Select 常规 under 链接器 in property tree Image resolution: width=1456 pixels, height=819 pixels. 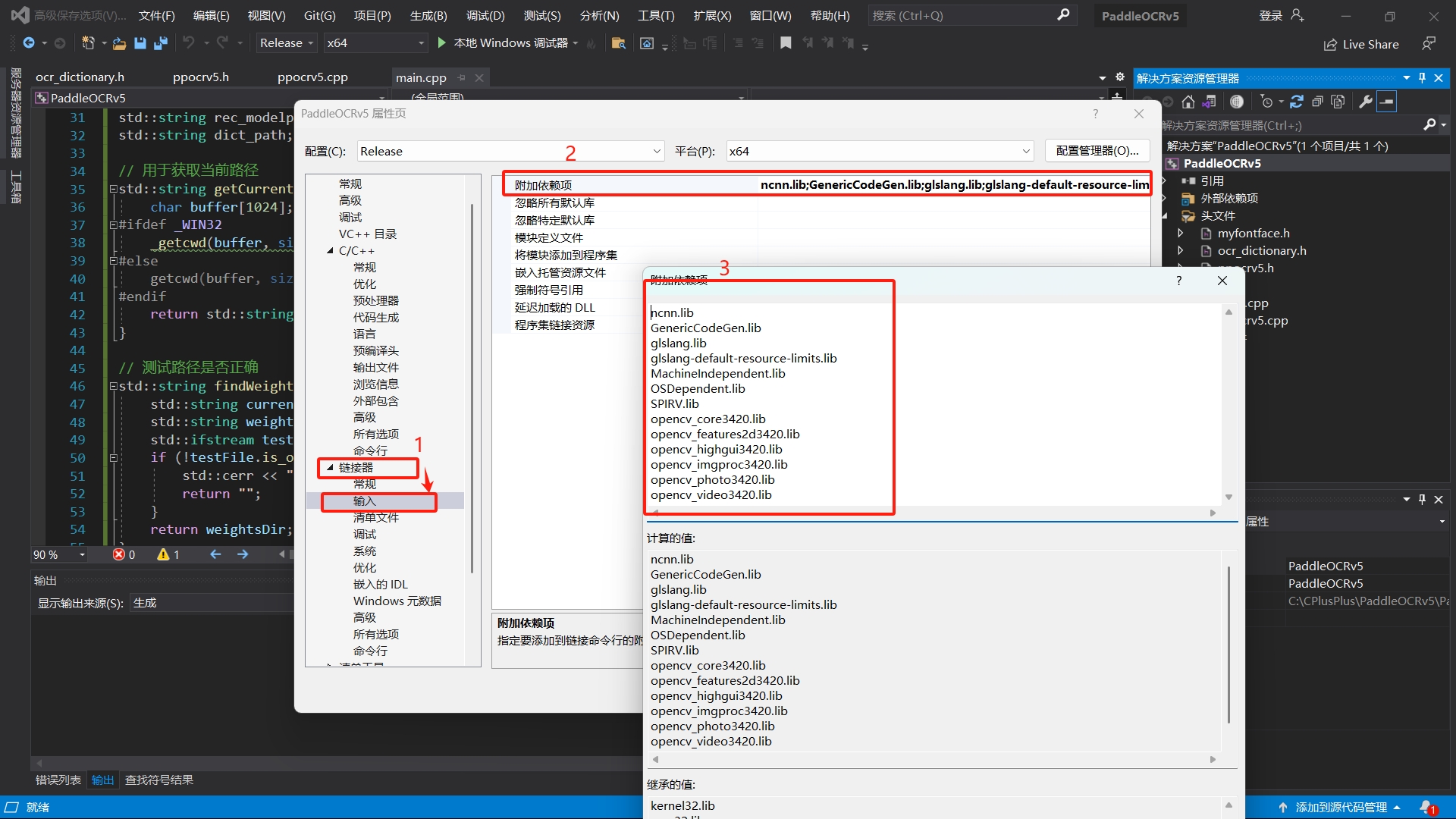[364, 485]
